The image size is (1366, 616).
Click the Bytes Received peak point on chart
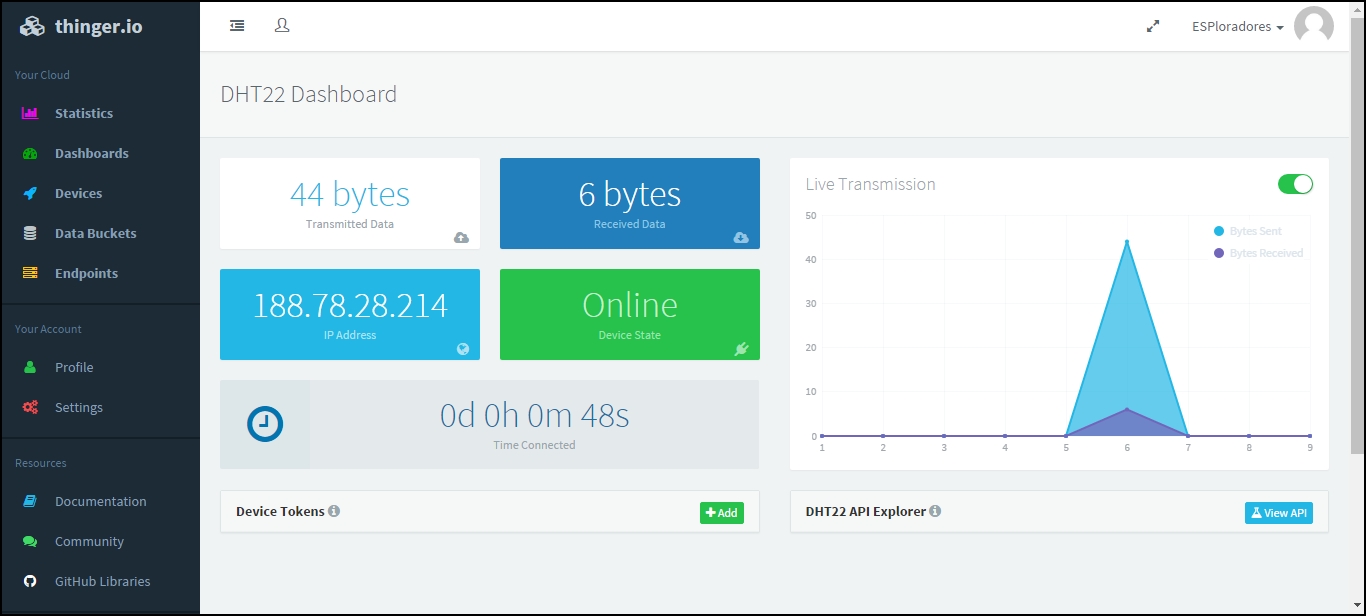[1127, 410]
